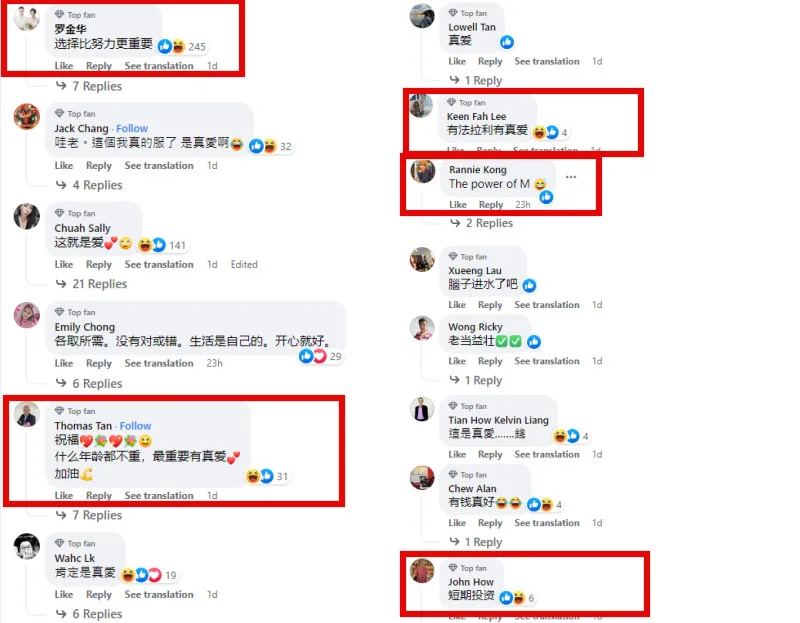
Task: Open Jack Chang's profile picture
Action: 27,116
